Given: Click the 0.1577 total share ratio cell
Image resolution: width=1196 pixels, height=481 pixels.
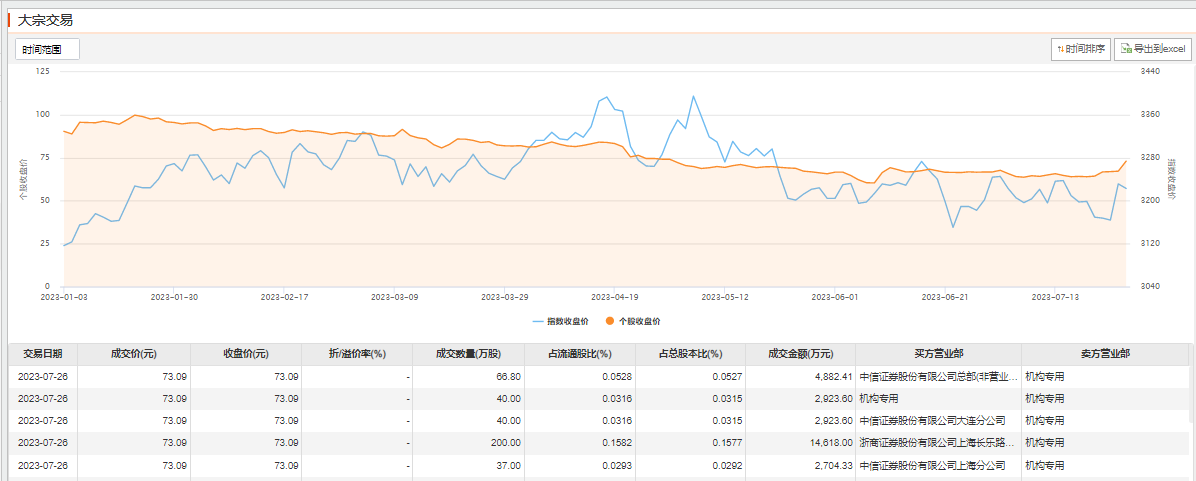Looking at the screenshot, I should 691,443.
